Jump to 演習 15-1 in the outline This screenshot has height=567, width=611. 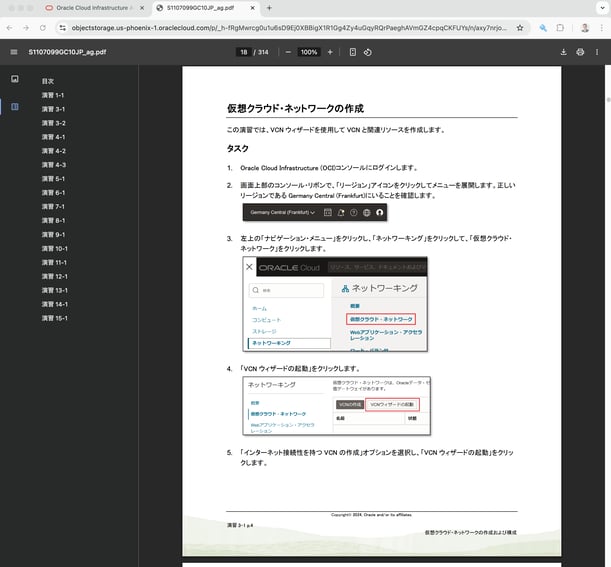point(55,318)
